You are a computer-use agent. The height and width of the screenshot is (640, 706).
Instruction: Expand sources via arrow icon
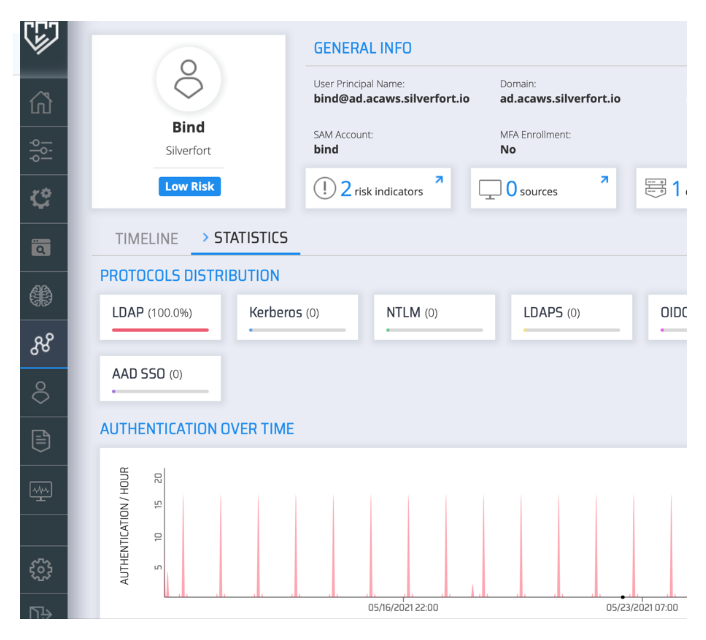(x=603, y=180)
